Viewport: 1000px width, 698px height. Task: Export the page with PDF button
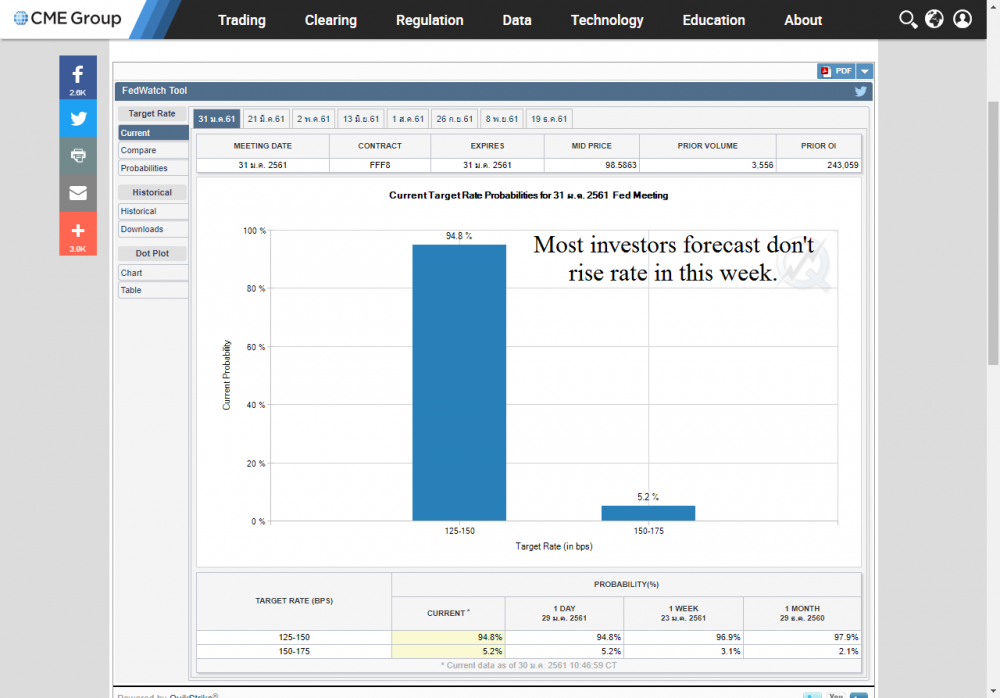pyautogui.click(x=836, y=71)
